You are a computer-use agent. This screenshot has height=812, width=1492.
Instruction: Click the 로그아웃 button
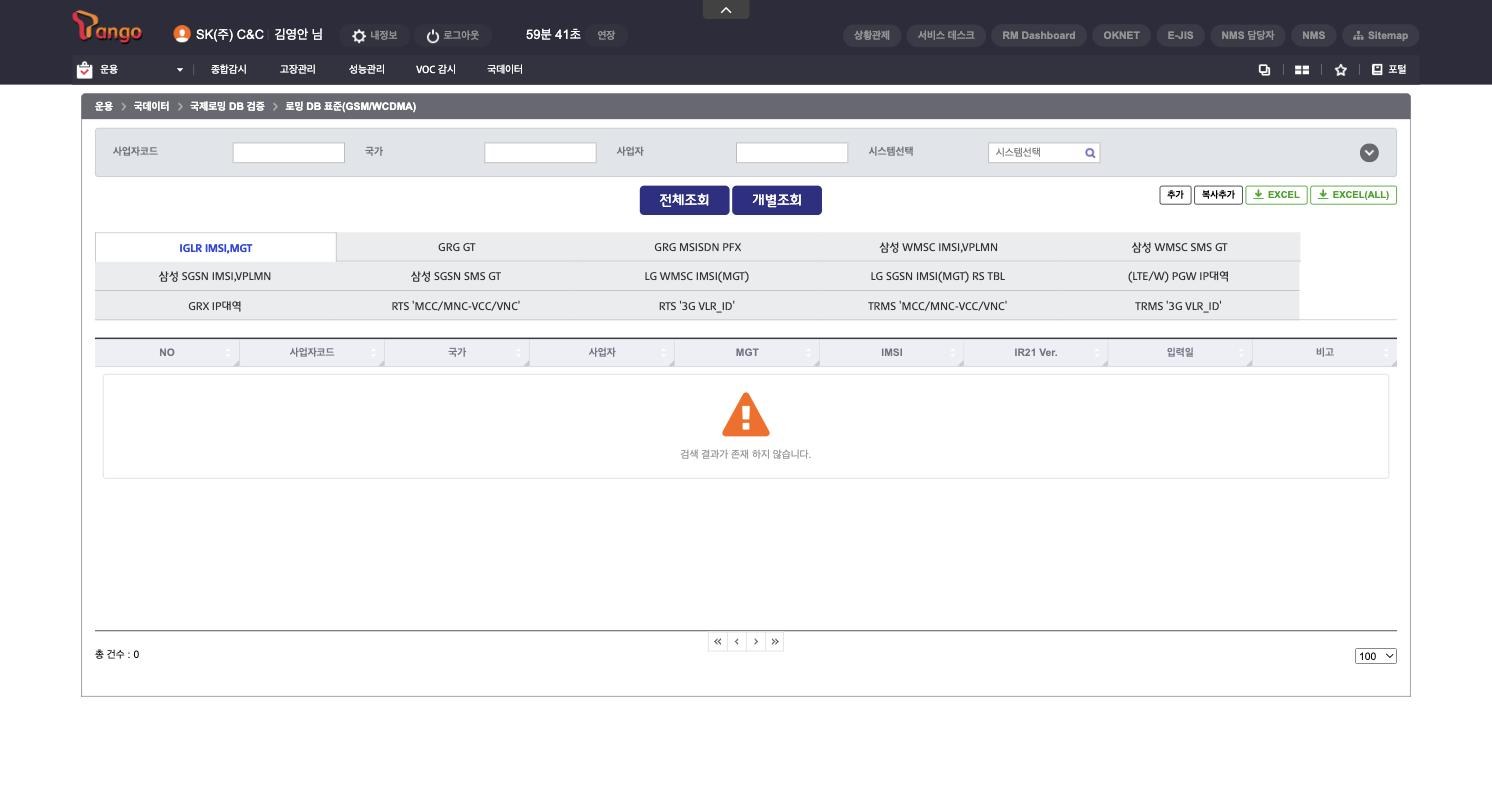tap(452, 35)
